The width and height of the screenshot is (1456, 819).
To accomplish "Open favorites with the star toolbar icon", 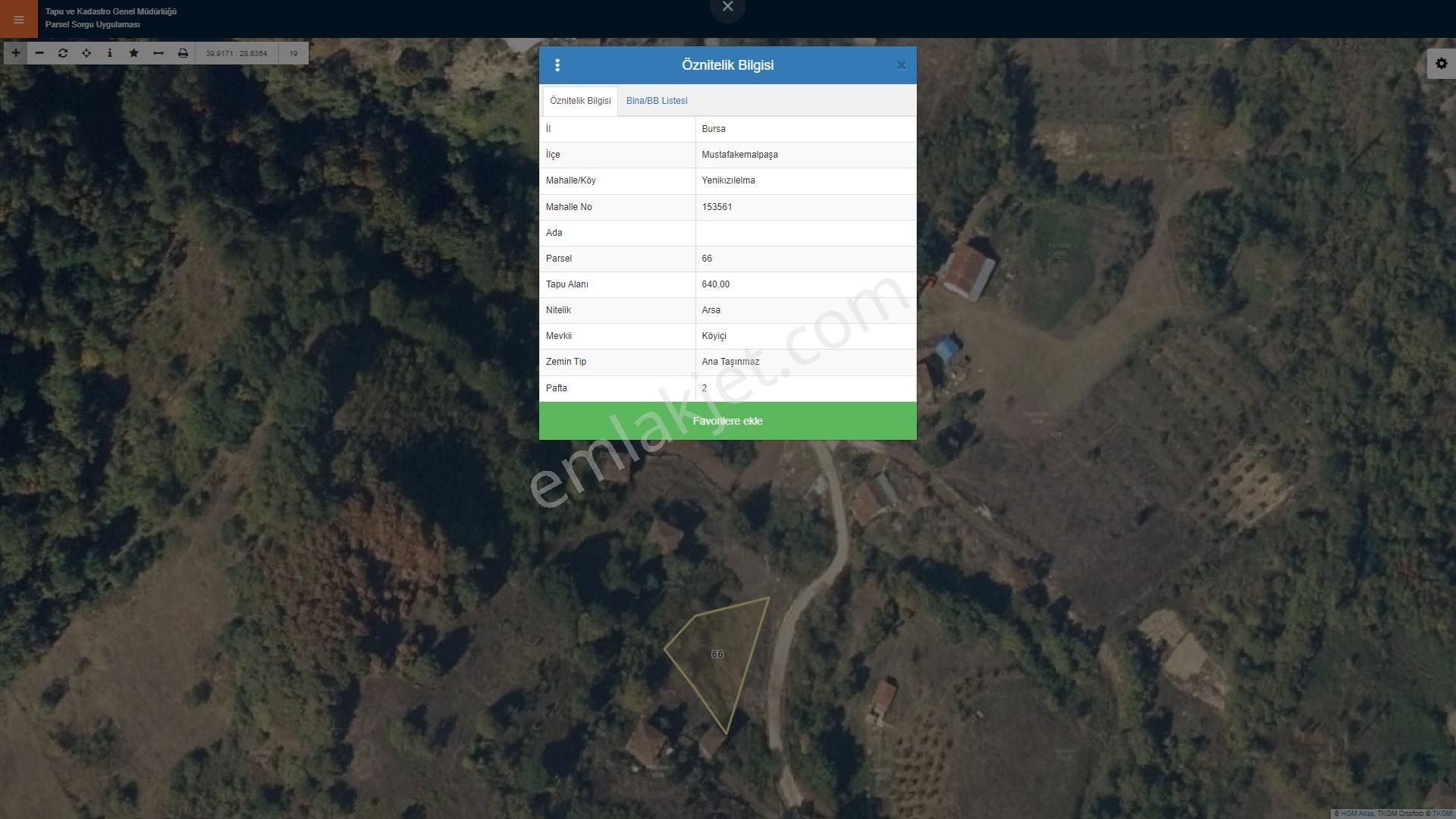I will [133, 53].
